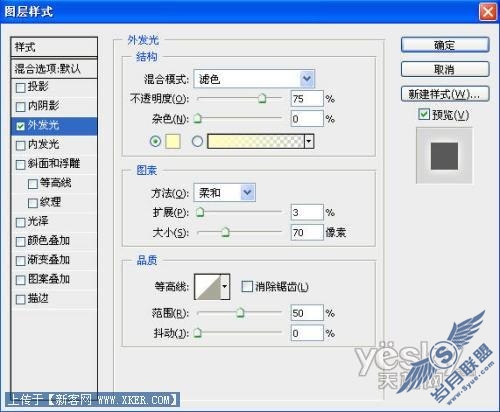Click the yellow glow color swatch

[173, 141]
